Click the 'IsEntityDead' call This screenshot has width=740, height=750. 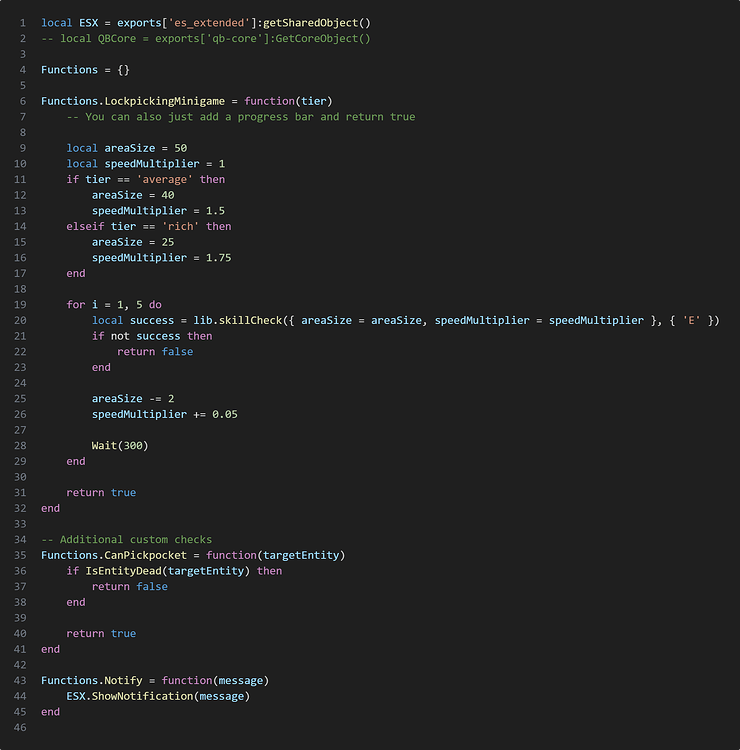pyautogui.click(x=123, y=571)
